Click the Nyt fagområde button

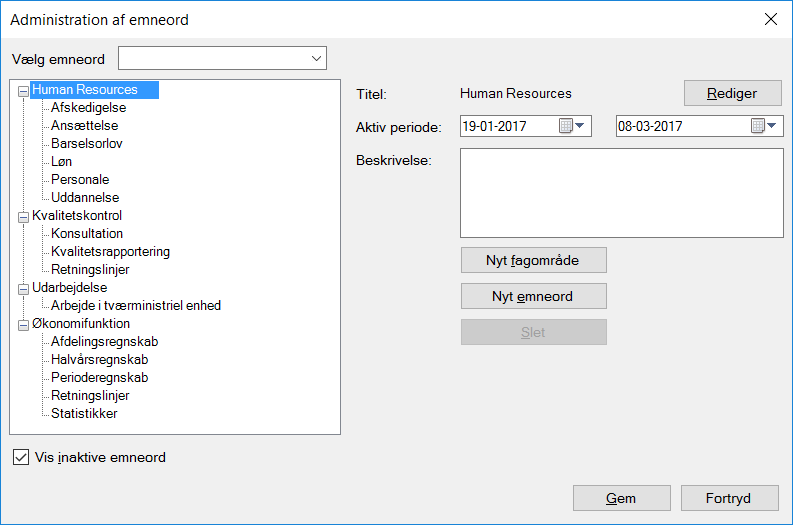[533, 260]
